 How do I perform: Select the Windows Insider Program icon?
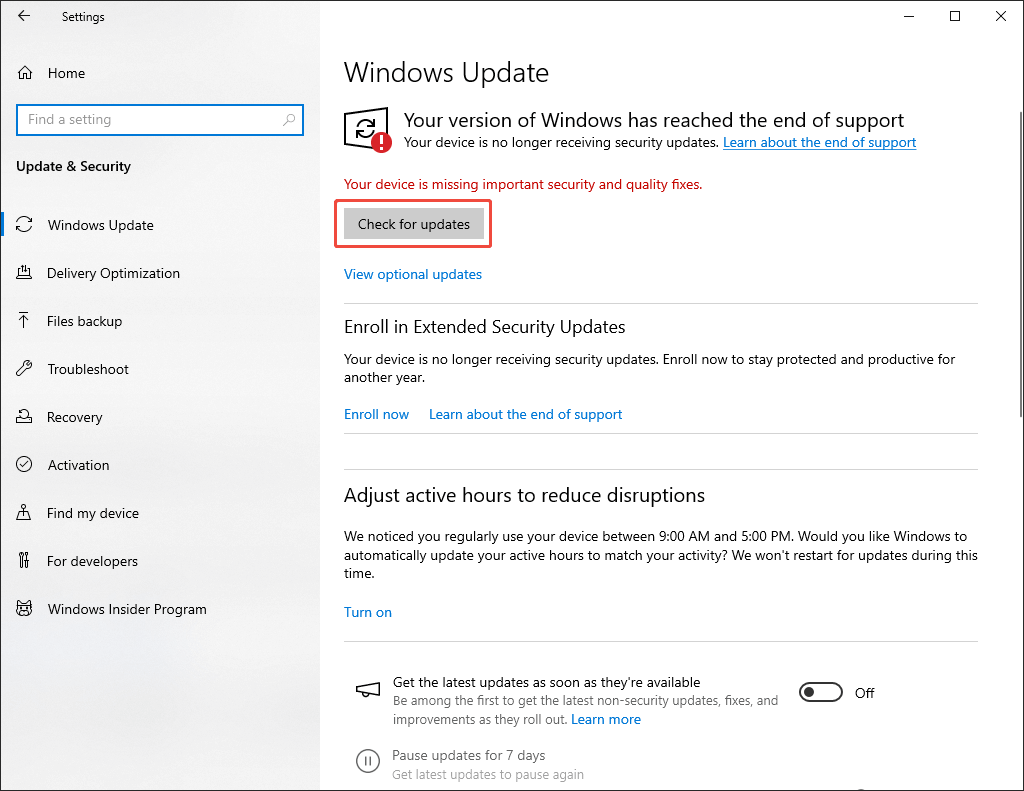(24, 608)
